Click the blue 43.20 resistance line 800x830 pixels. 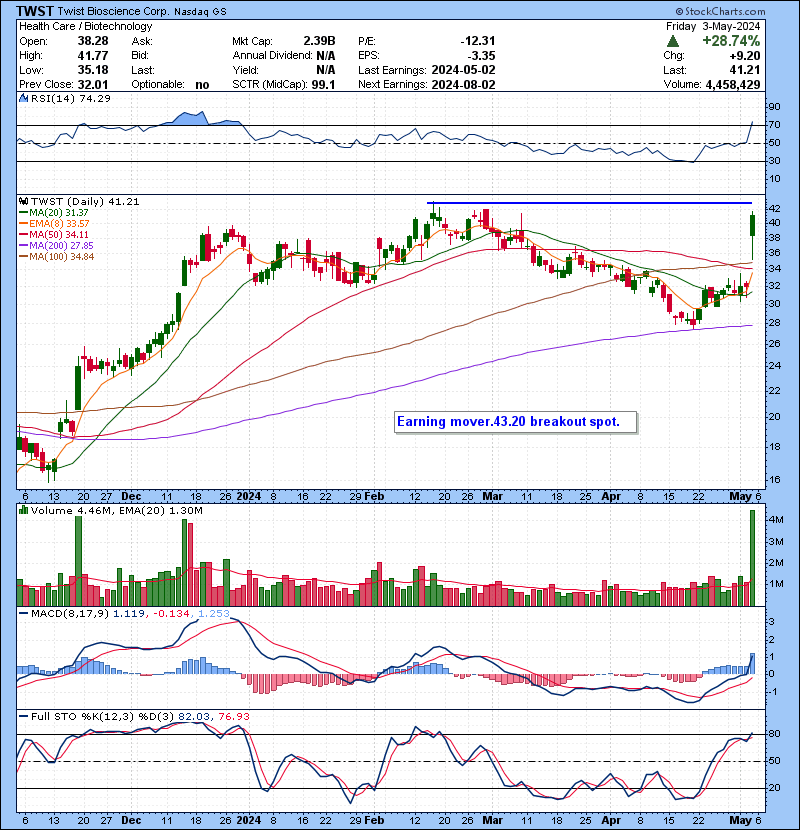[589, 203]
